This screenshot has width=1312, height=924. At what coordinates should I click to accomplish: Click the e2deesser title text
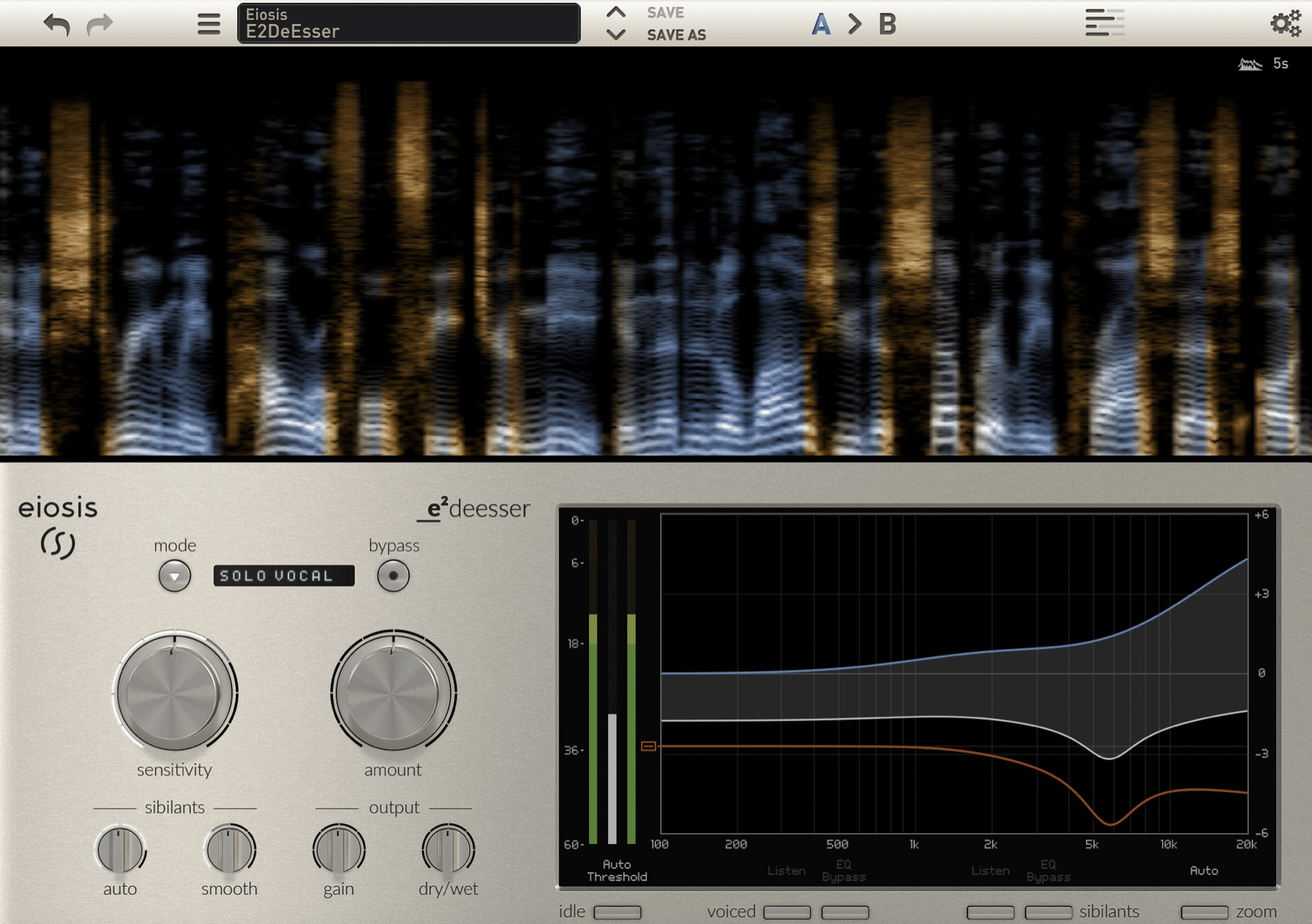click(474, 509)
